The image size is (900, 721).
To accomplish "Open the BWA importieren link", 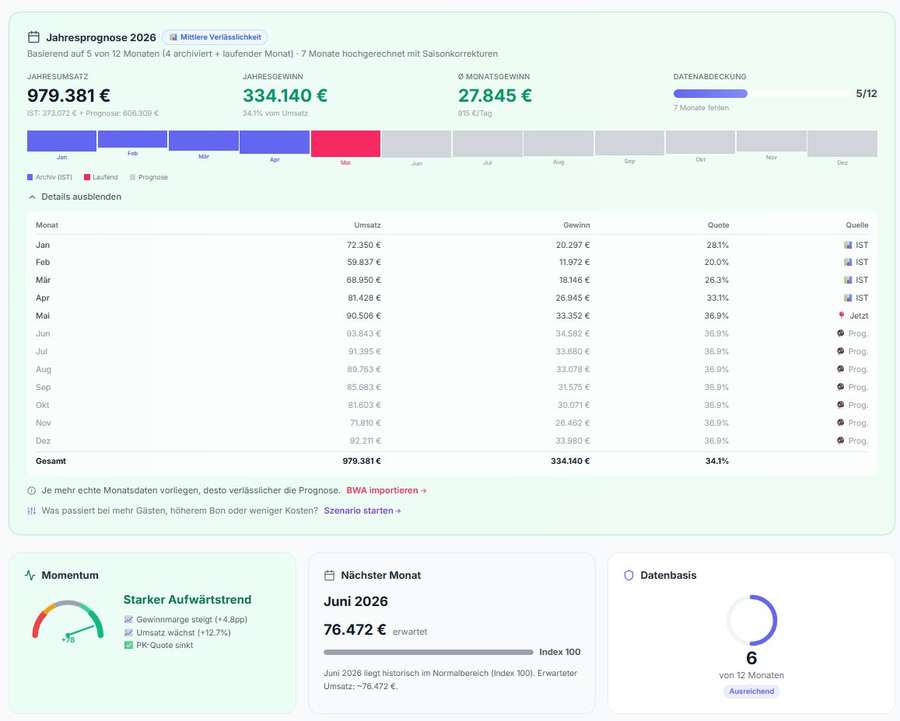I will coord(386,490).
